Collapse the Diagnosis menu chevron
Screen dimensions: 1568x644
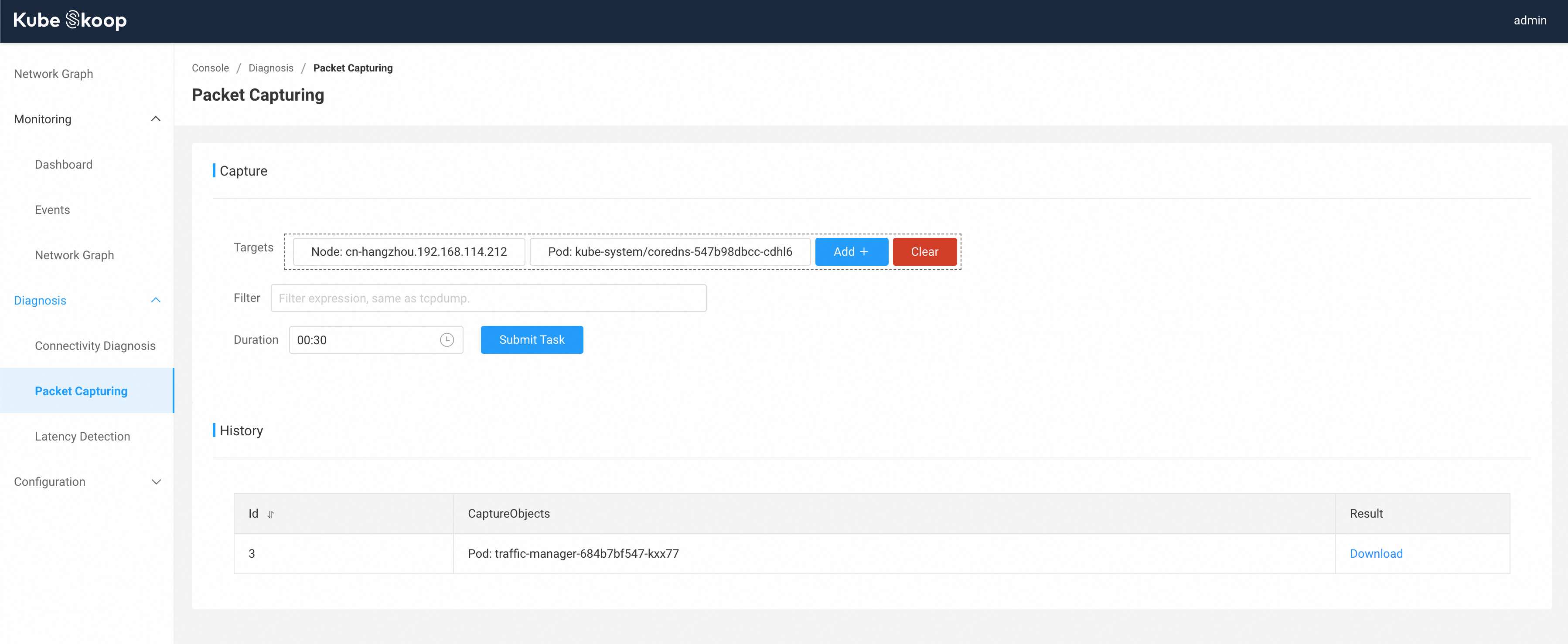(x=155, y=300)
